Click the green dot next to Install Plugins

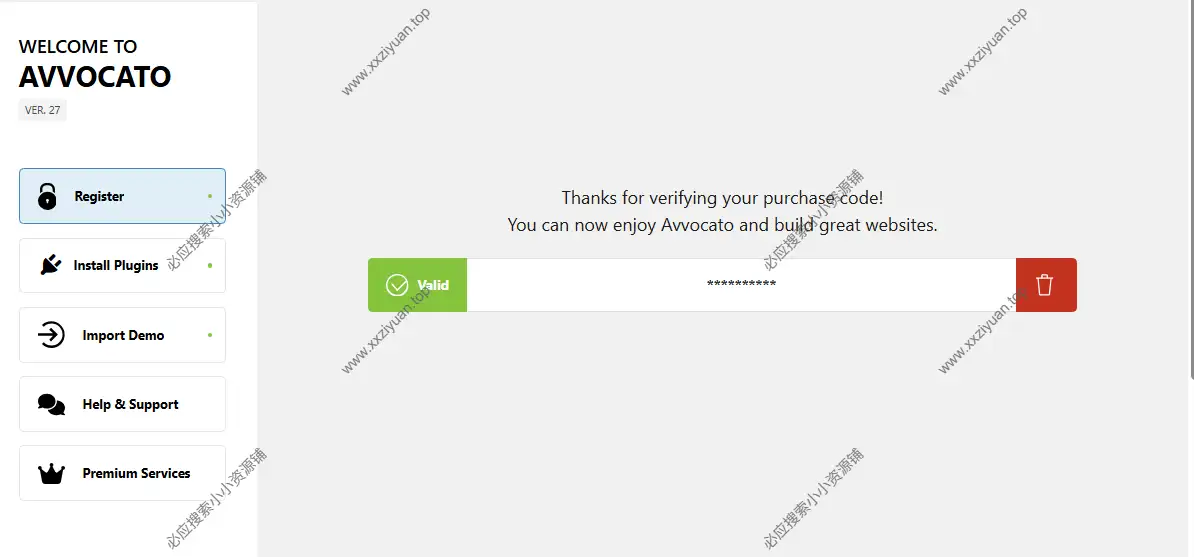point(210,266)
